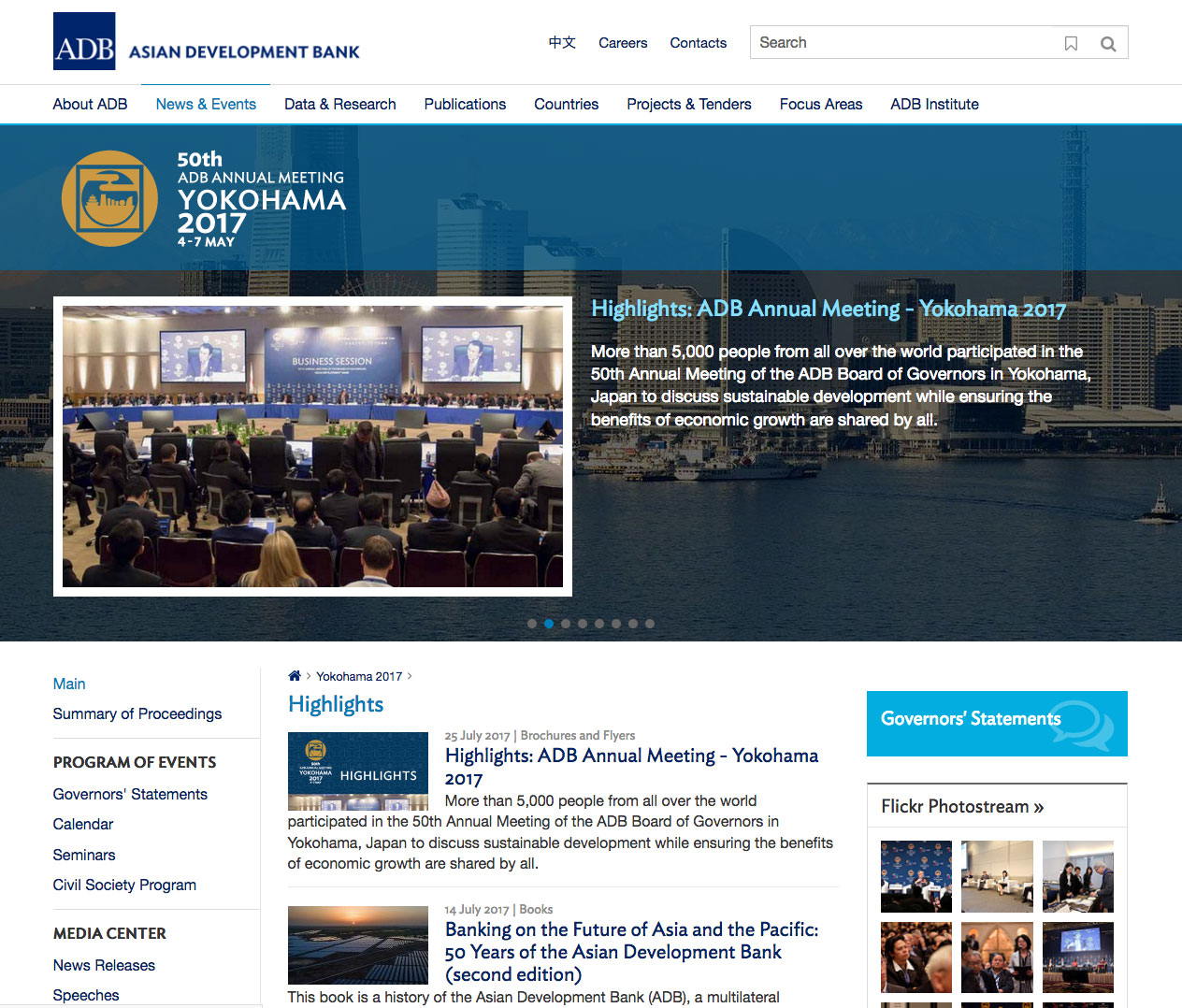Viewport: 1182px width, 1008px height.
Task: Select the last carousel dot indicator
Action: 650,624
